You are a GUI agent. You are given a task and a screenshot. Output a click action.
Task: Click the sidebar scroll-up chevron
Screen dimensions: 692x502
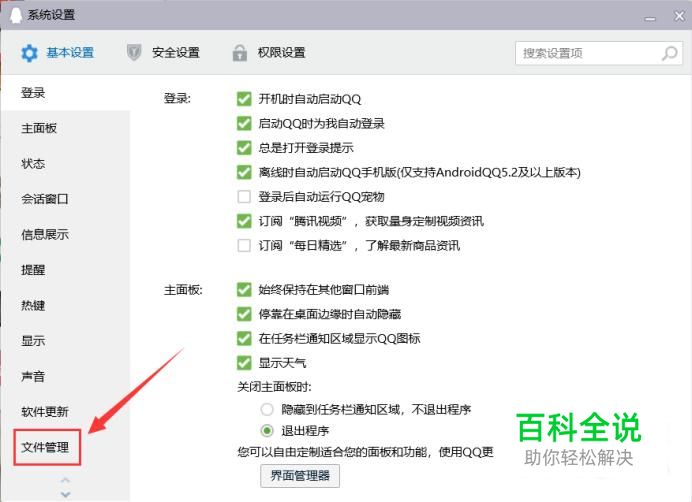(65, 480)
